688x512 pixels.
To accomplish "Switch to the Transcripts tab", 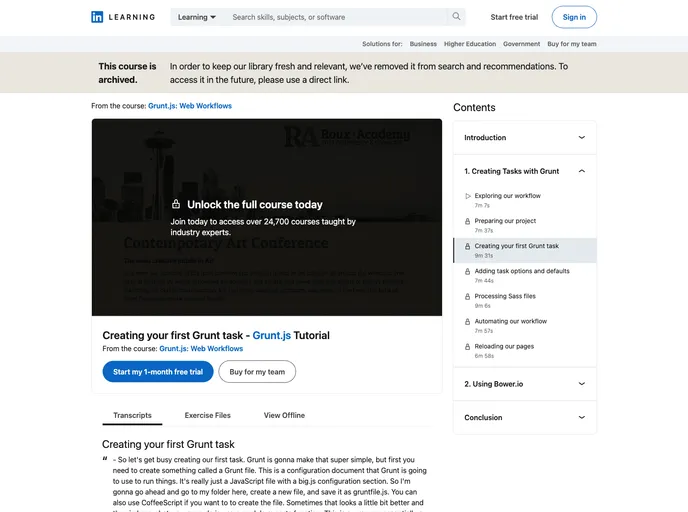I will tap(132, 415).
